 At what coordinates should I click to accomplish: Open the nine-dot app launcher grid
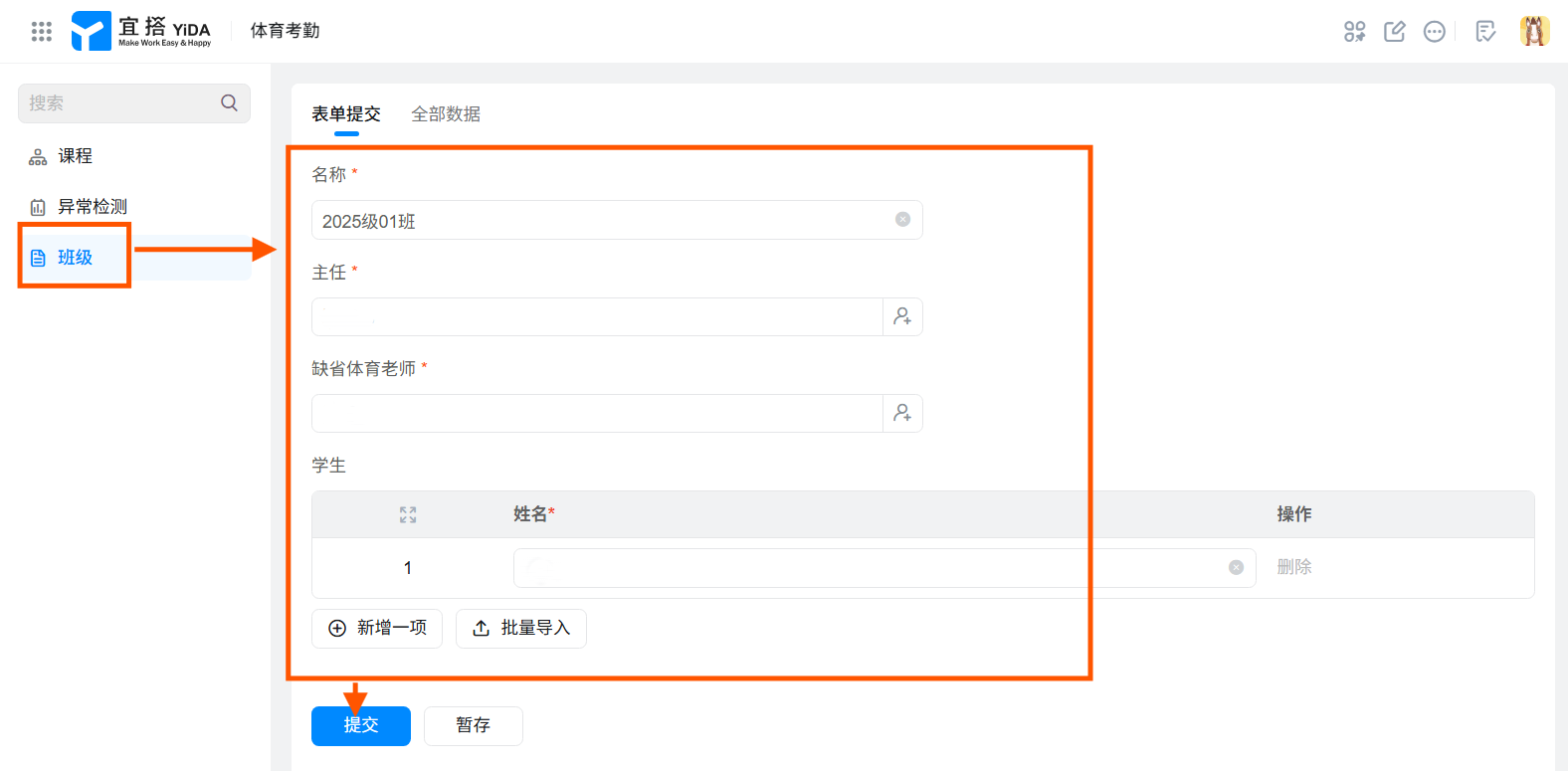pos(41,31)
